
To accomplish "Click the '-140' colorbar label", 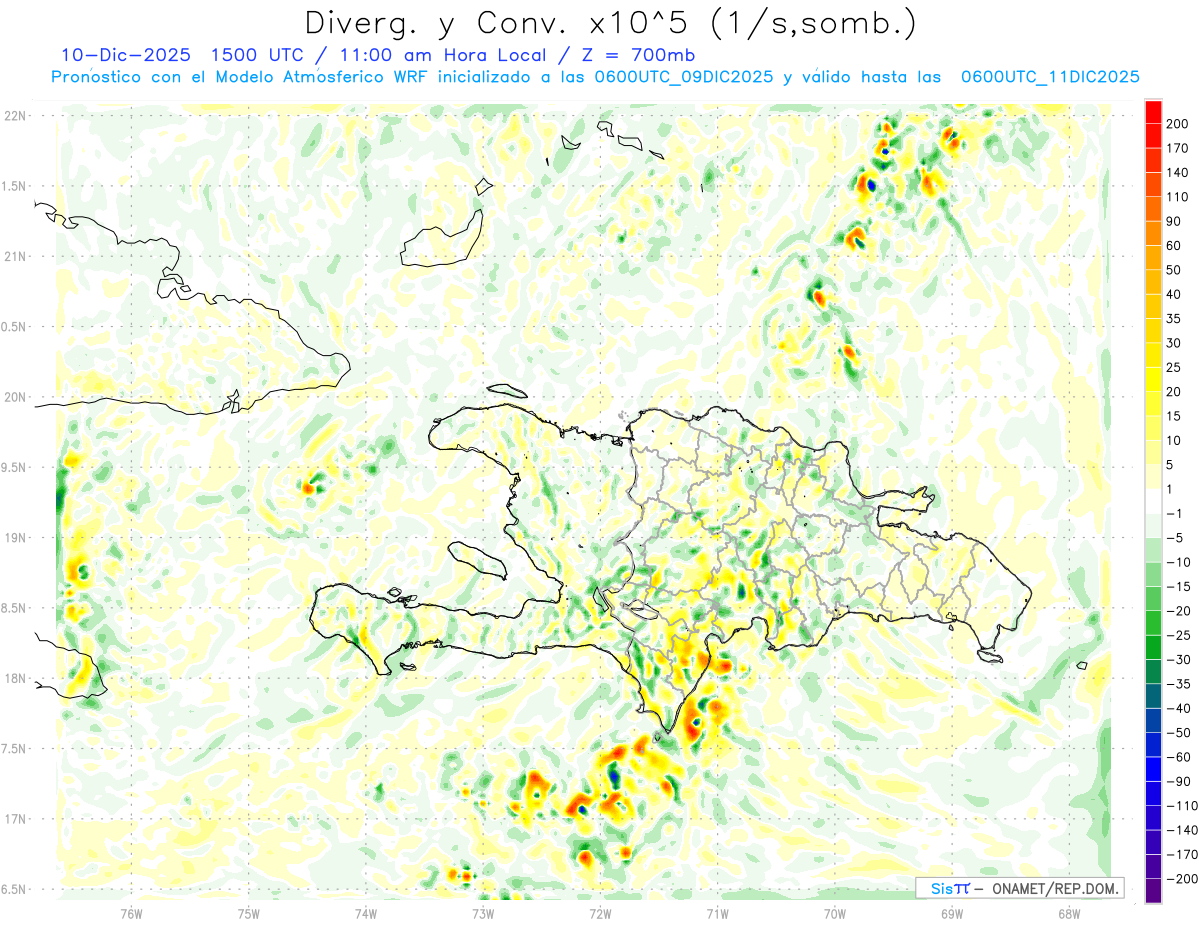I will 1181,830.
